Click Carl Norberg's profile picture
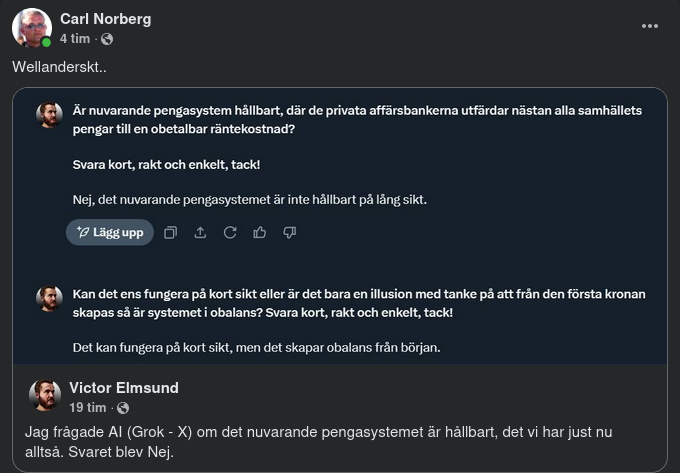Screen dimensions: 680x473 point(31,27)
